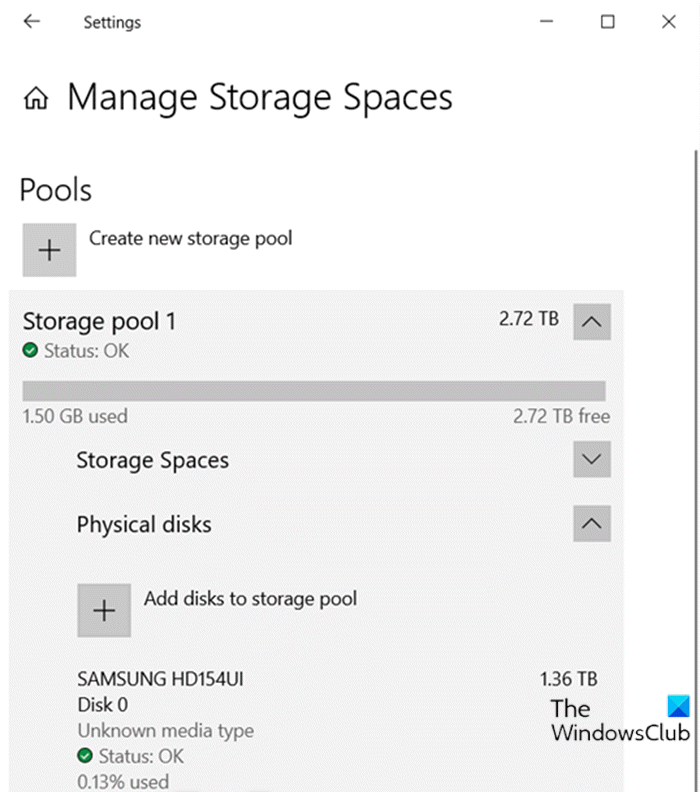The width and height of the screenshot is (700, 792).
Task: Click the vertical scrollbar on the right
Action: 694,300
